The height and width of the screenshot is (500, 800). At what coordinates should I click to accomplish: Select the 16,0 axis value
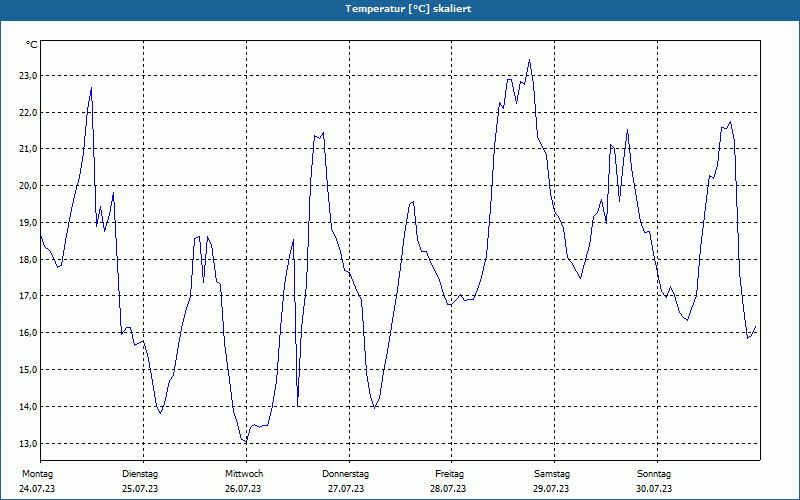click(28, 332)
